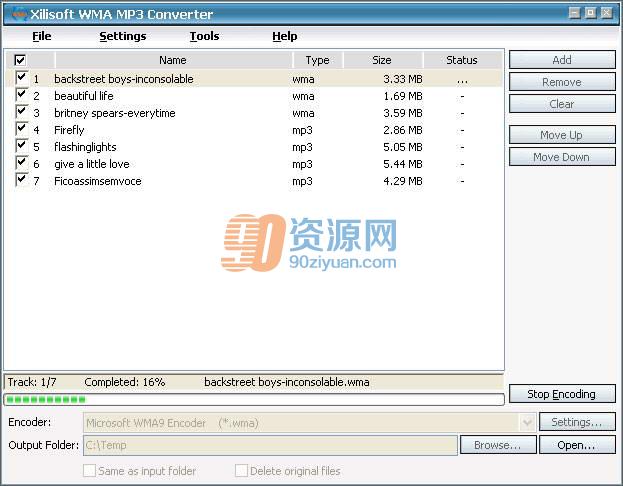The height and width of the screenshot is (486, 623).
Task: Select the 'Firefly' track name
Action: tap(69, 130)
